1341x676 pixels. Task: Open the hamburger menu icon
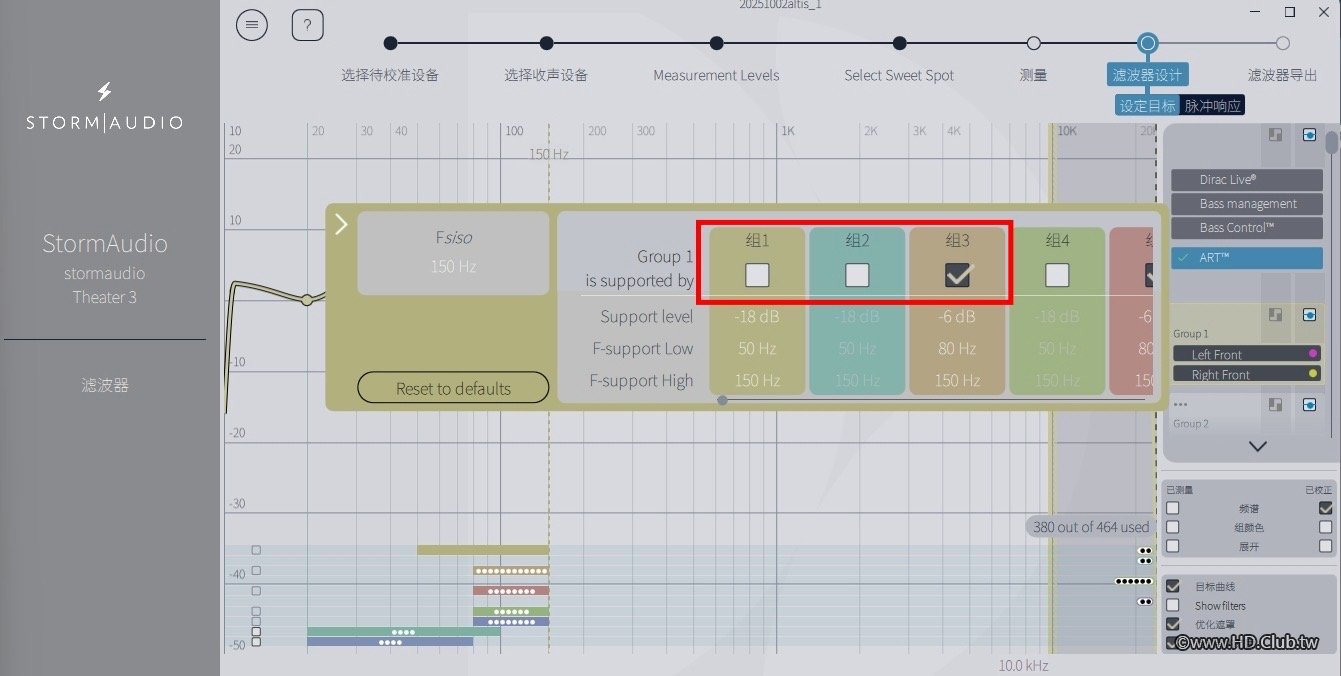(x=252, y=25)
